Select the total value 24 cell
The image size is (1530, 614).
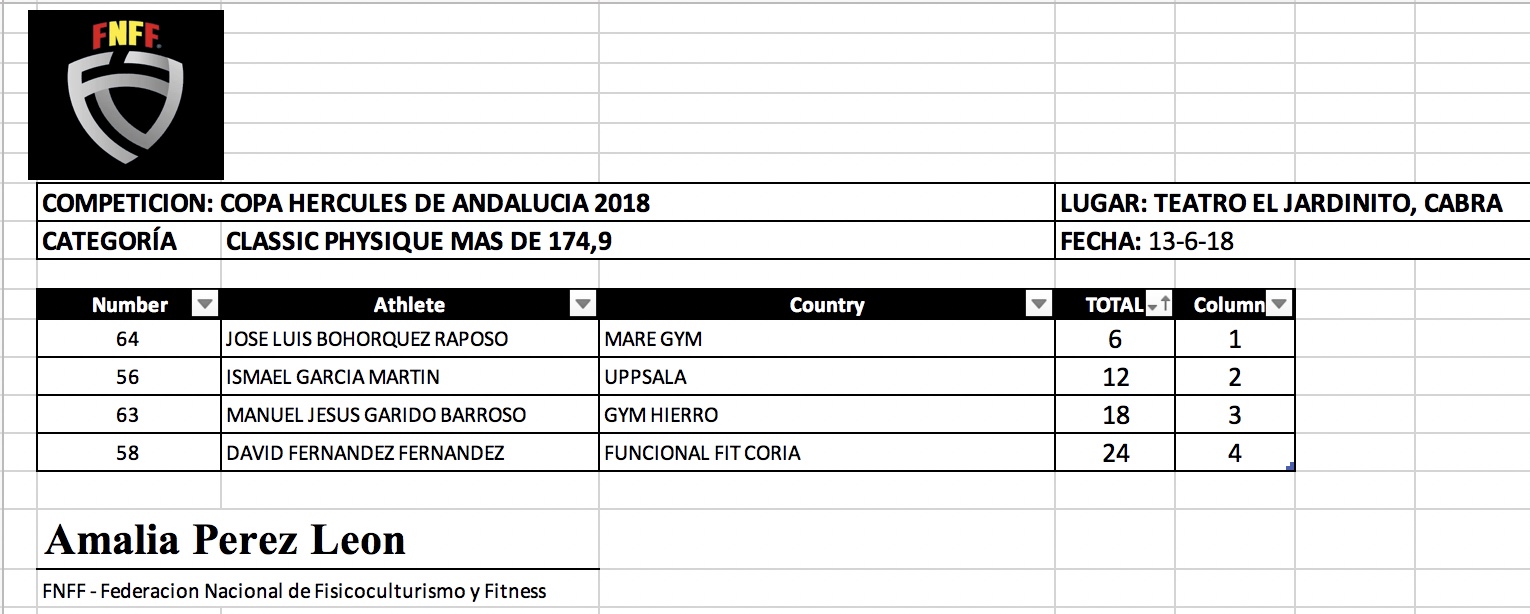[x=1115, y=453]
